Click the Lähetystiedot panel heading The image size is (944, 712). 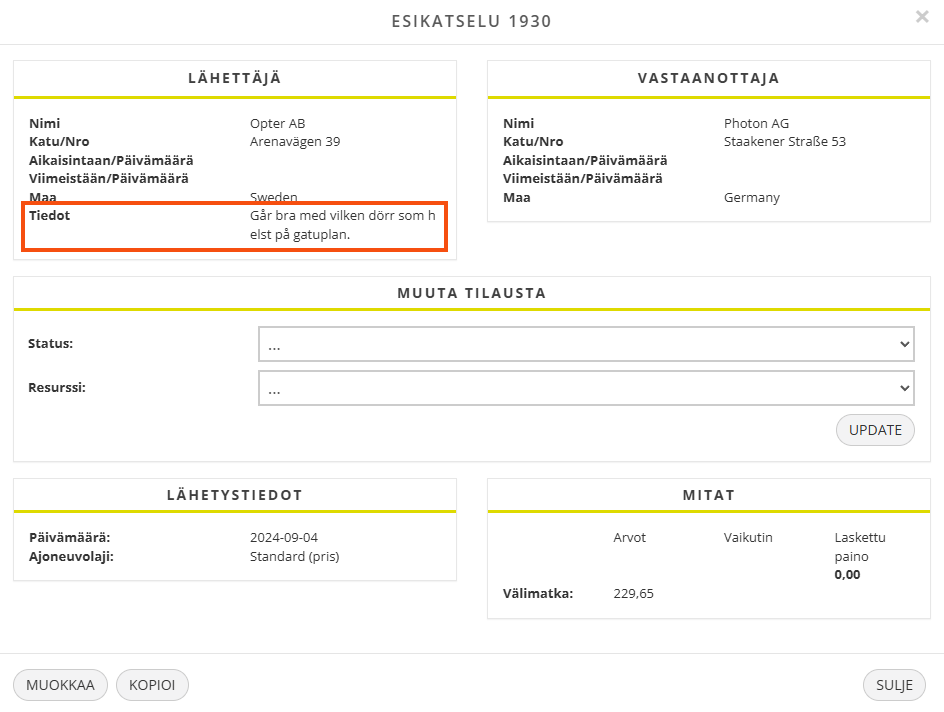point(234,495)
